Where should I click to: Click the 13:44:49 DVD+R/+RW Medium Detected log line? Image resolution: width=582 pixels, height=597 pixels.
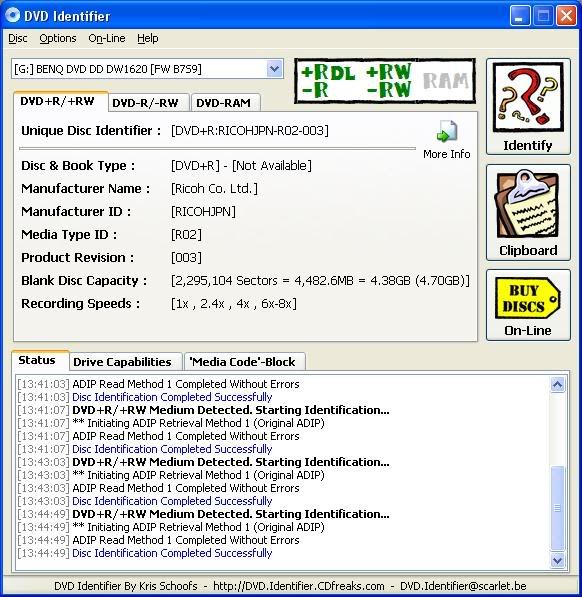203,514
